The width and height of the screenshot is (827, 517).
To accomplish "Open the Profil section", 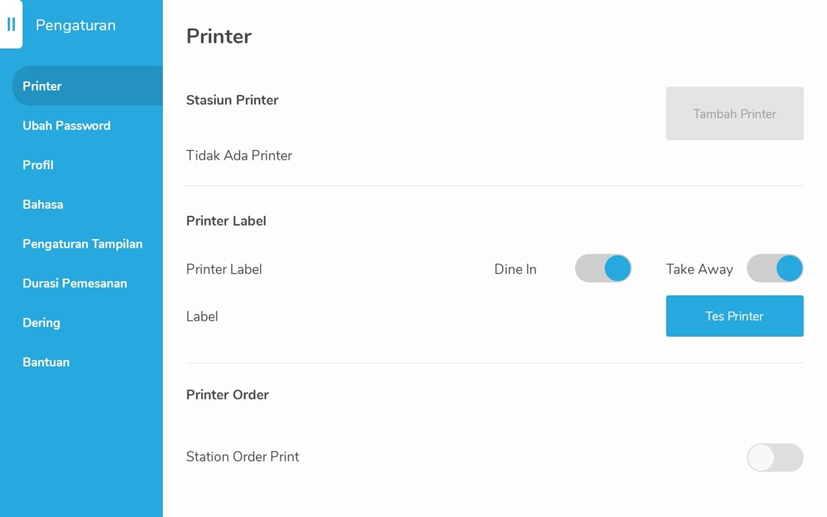I will pos(38,165).
